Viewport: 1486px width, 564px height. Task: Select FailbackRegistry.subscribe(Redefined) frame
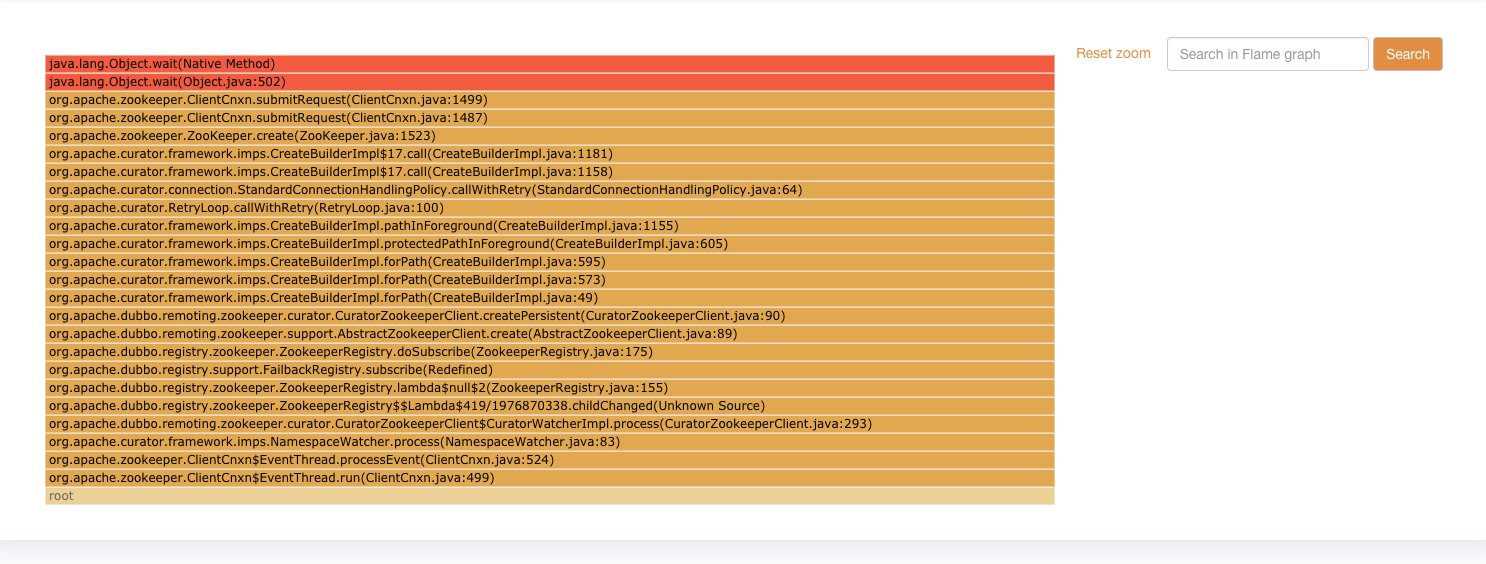click(550, 370)
